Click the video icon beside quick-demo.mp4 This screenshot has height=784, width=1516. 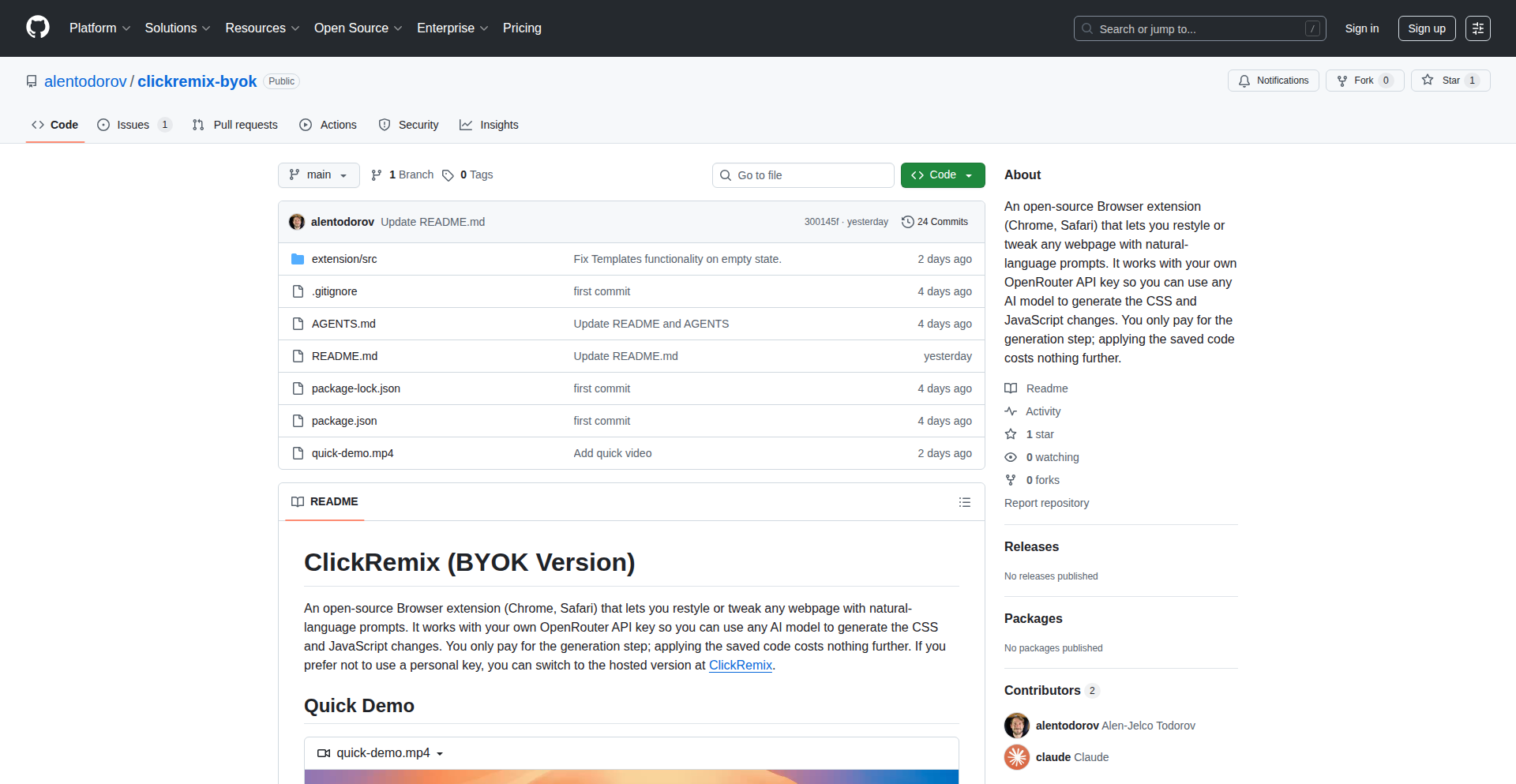click(x=324, y=753)
